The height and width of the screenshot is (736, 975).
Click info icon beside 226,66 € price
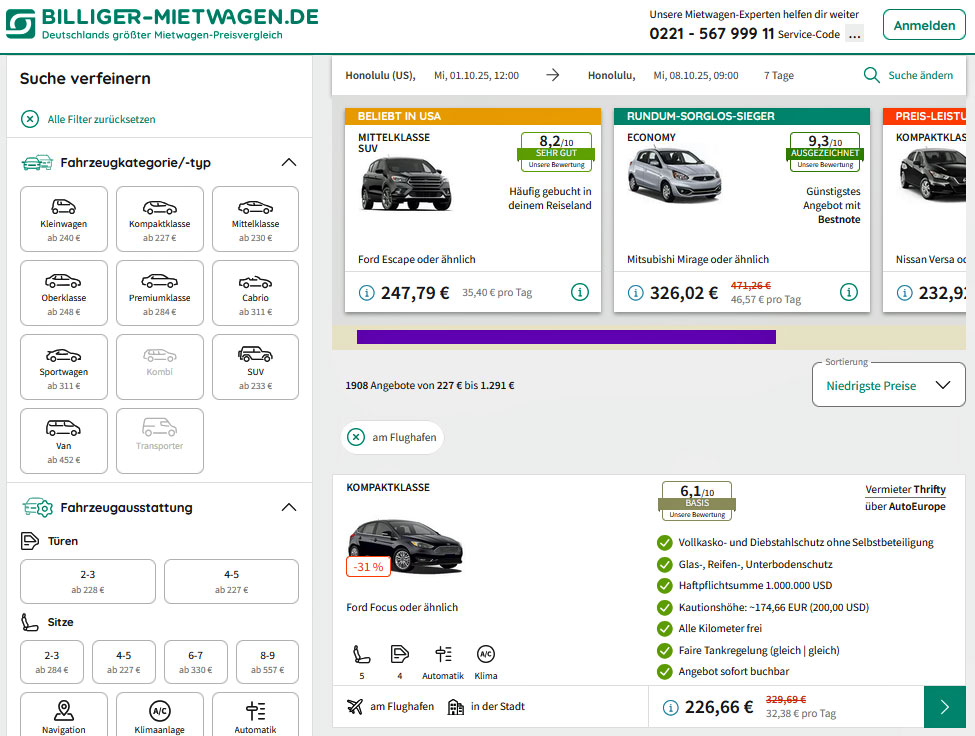[670, 707]
